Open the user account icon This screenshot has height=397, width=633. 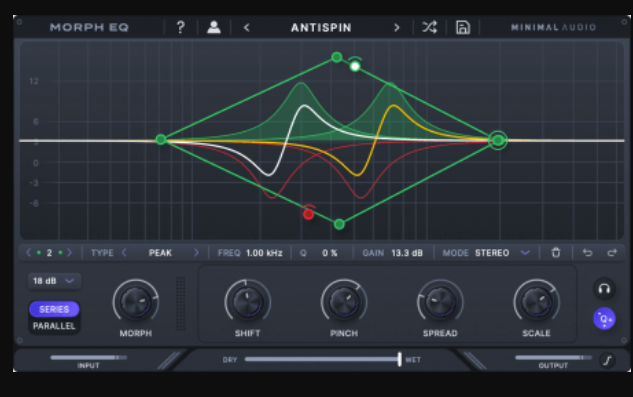click(x=214, y=27)
